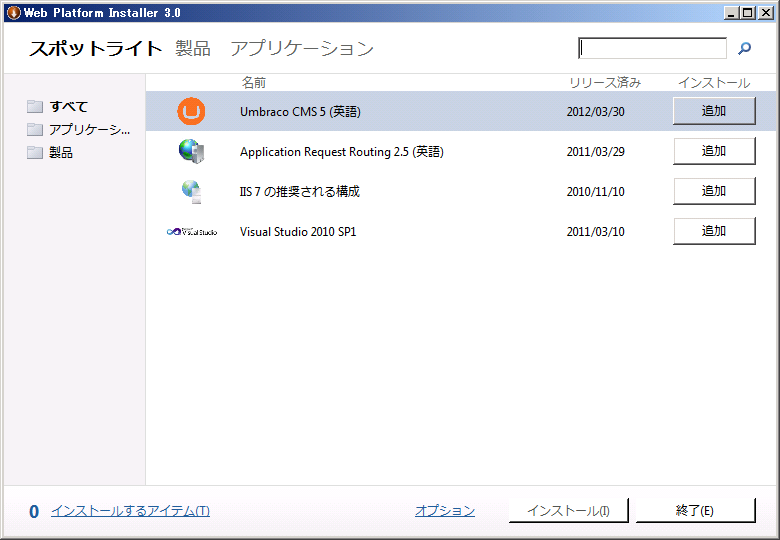
Task: Add Application Request Routing 2.5
Action: click(x=714, y=151)
